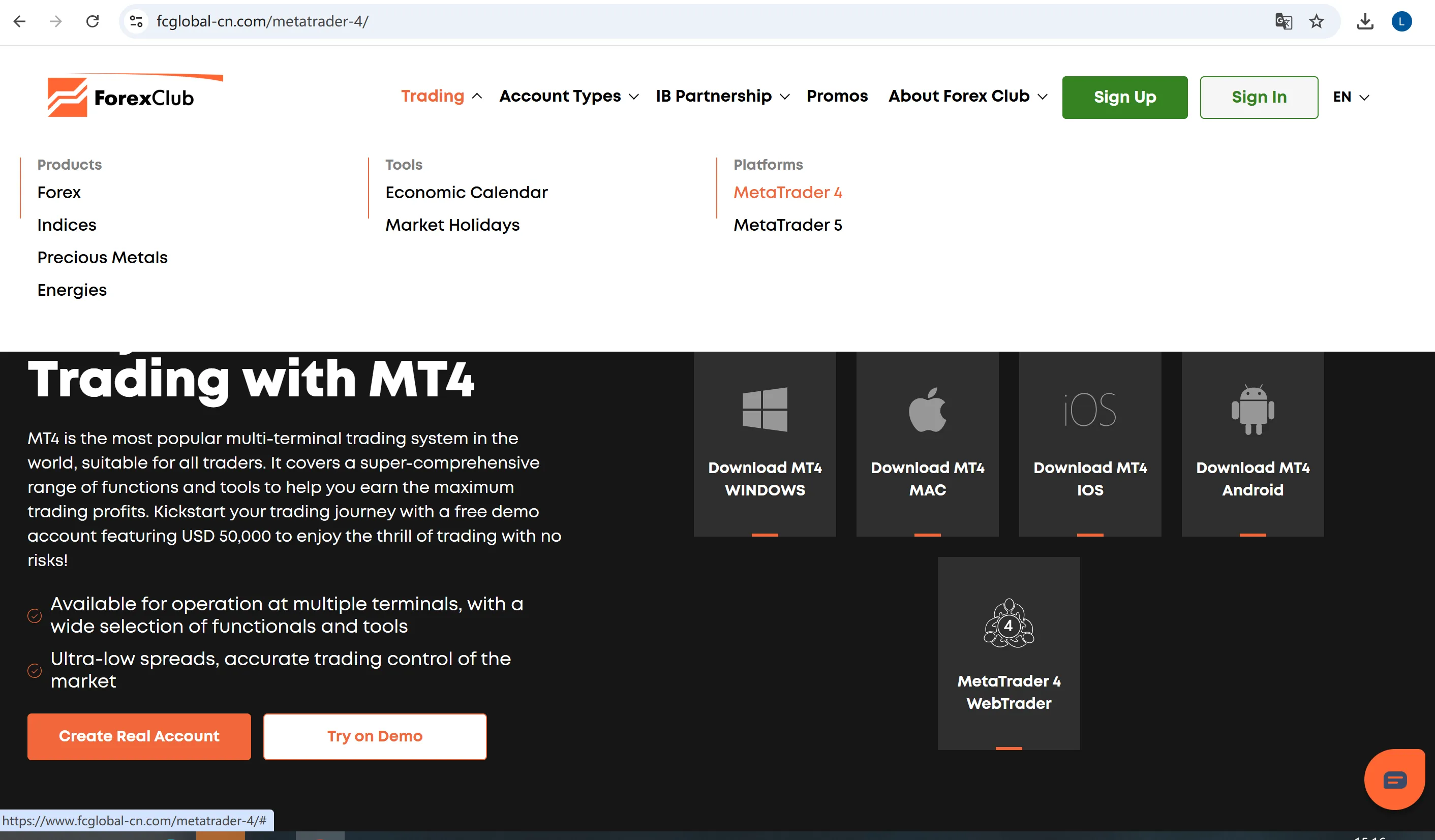Click Download MT4 Android label
This screenshot has height=840, width=1435.
1253,479
